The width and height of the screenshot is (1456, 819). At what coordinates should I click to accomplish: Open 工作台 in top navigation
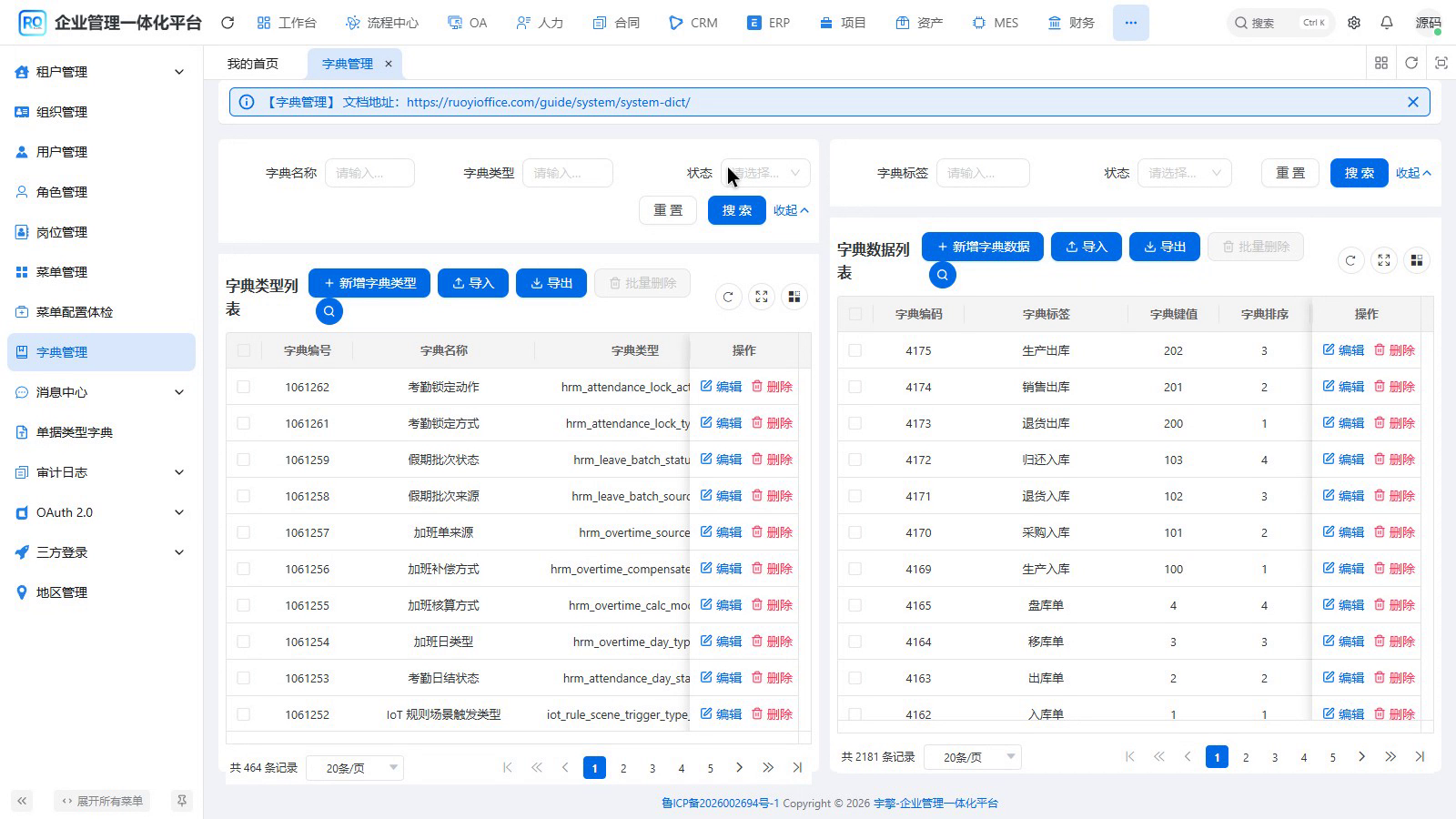tap(287, 23)
